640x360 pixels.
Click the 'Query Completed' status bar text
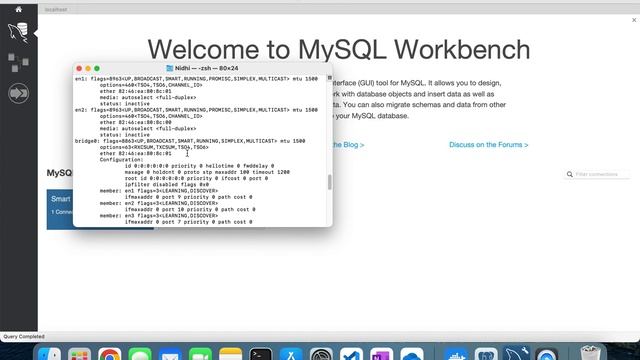click(x=24, y=337)
